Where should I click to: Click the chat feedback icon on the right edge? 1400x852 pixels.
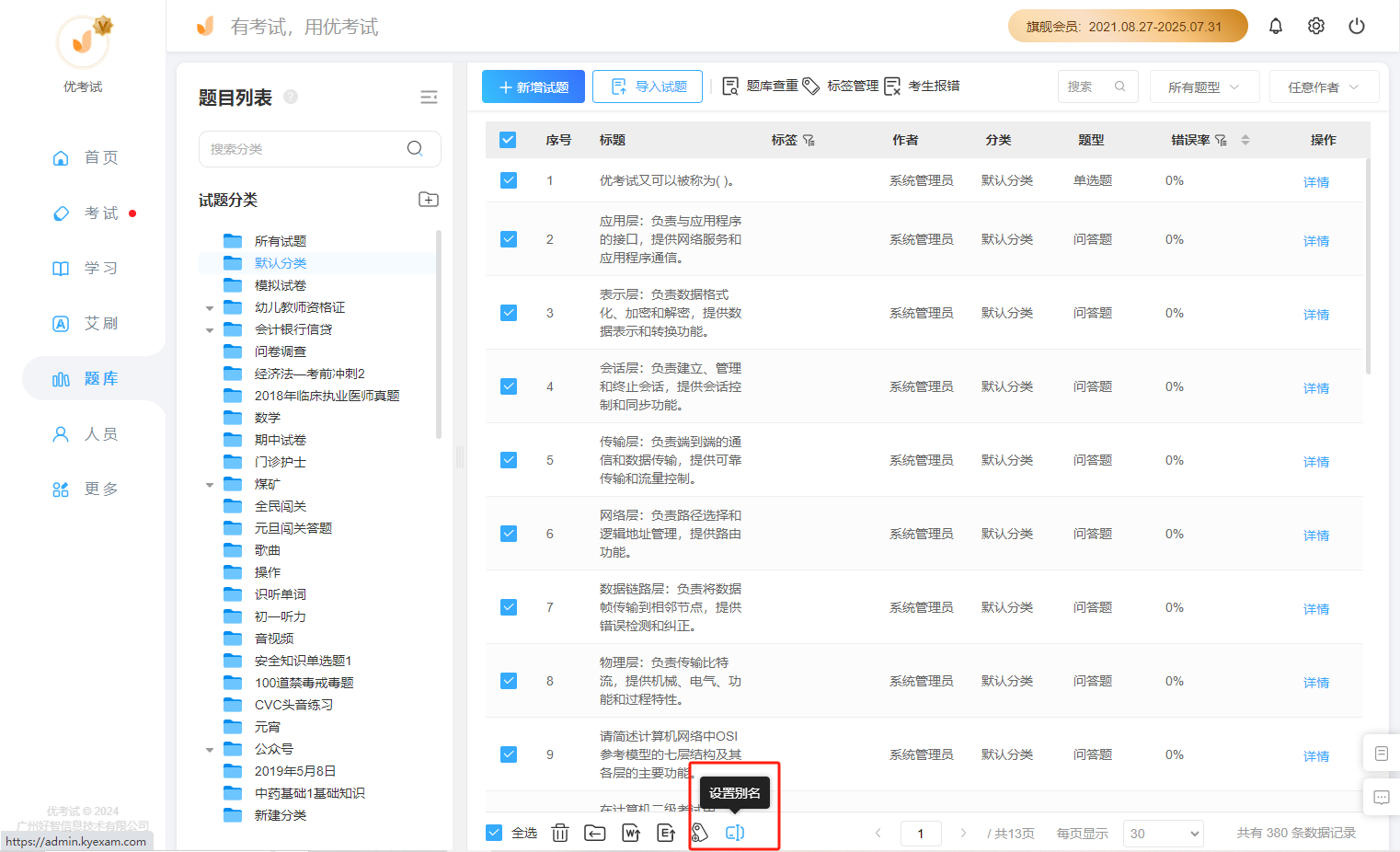(1381, 798)
